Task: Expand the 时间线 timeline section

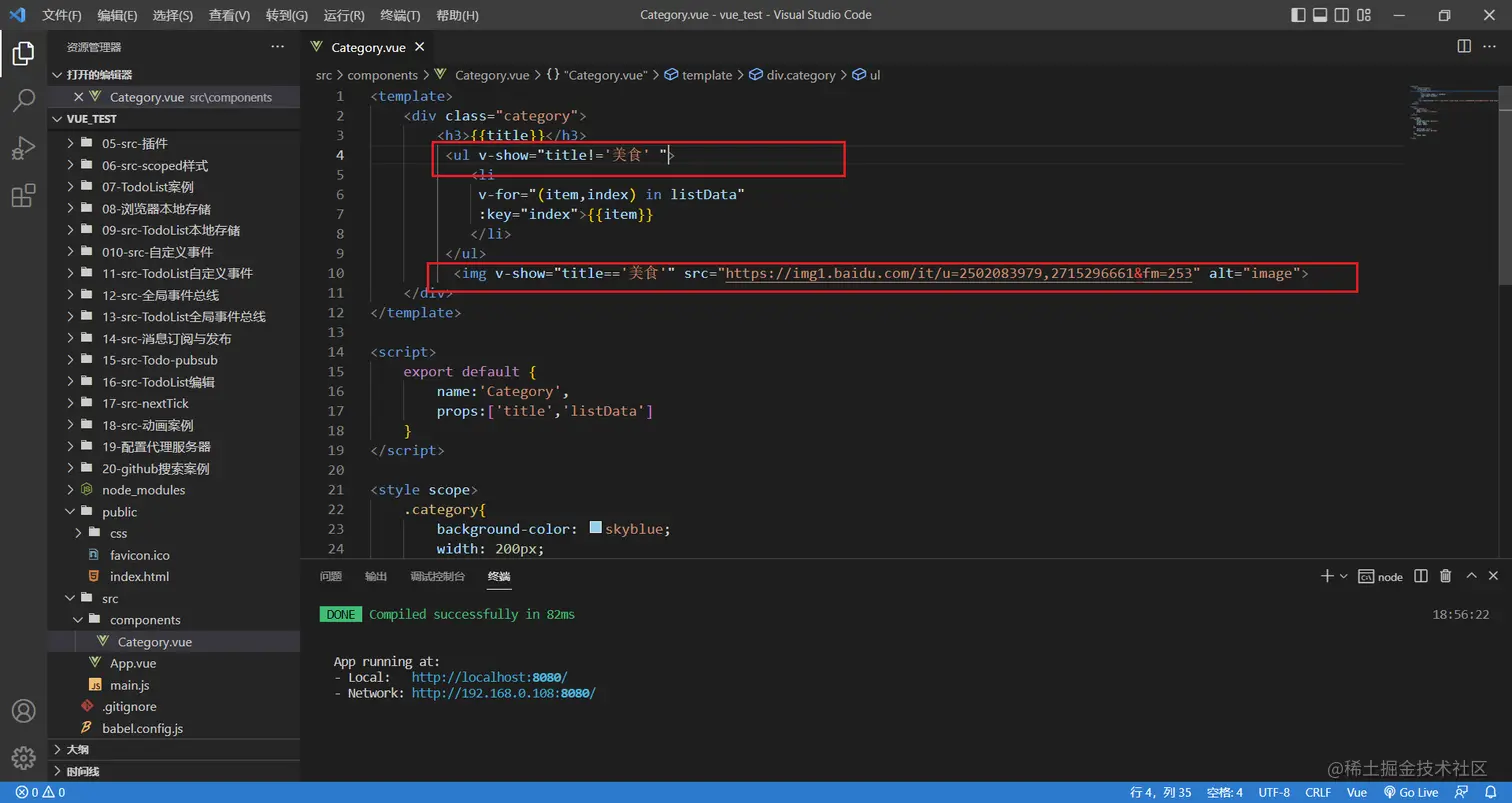Action: pyautogui.click(x=174, y=771)
